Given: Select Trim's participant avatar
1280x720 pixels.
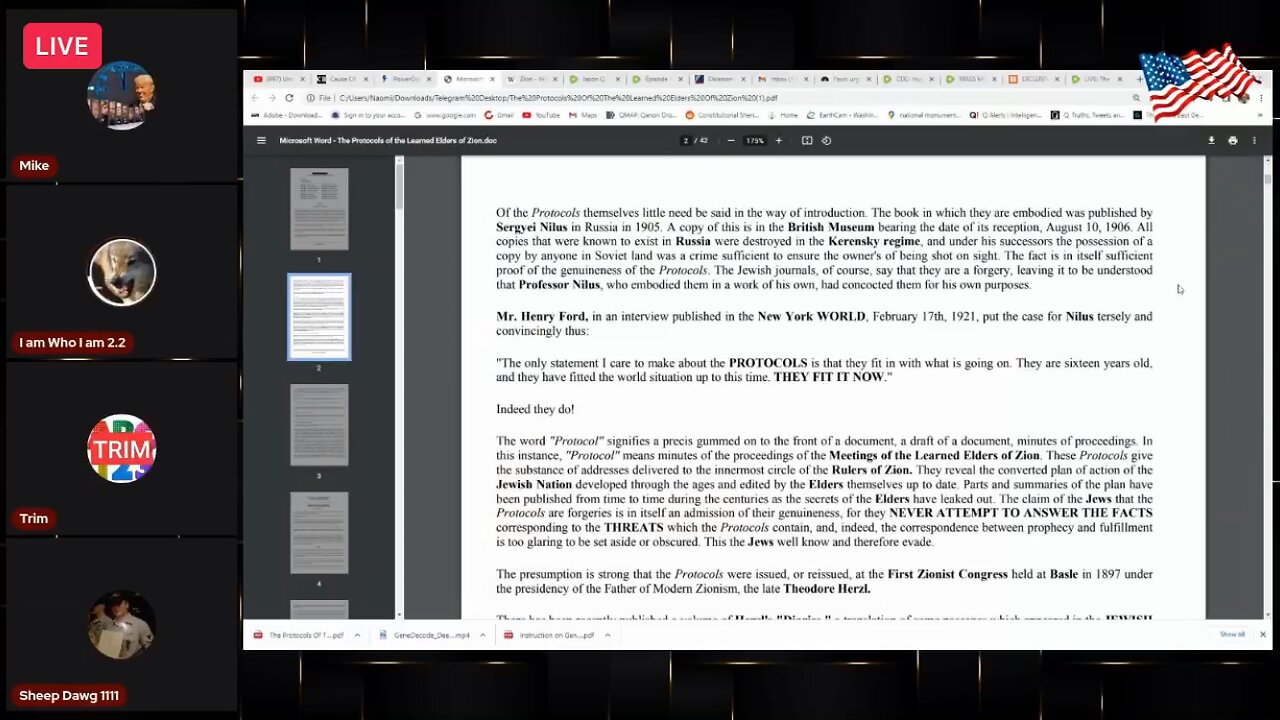Looking at the screenshot, I should tap(121, 448).
